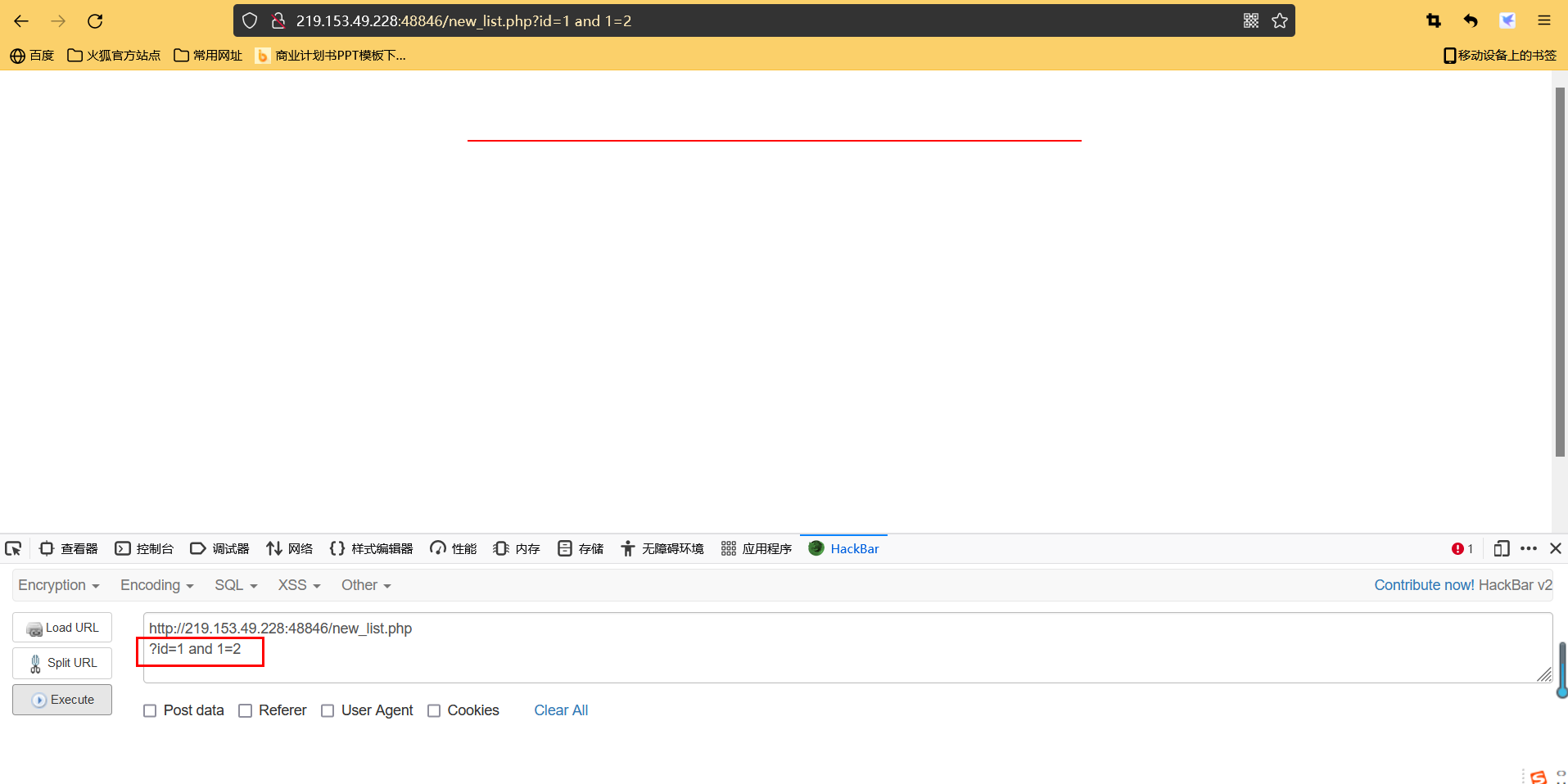Open the 商业计划书PPT模板 bookmark

(x=331, y=56)
